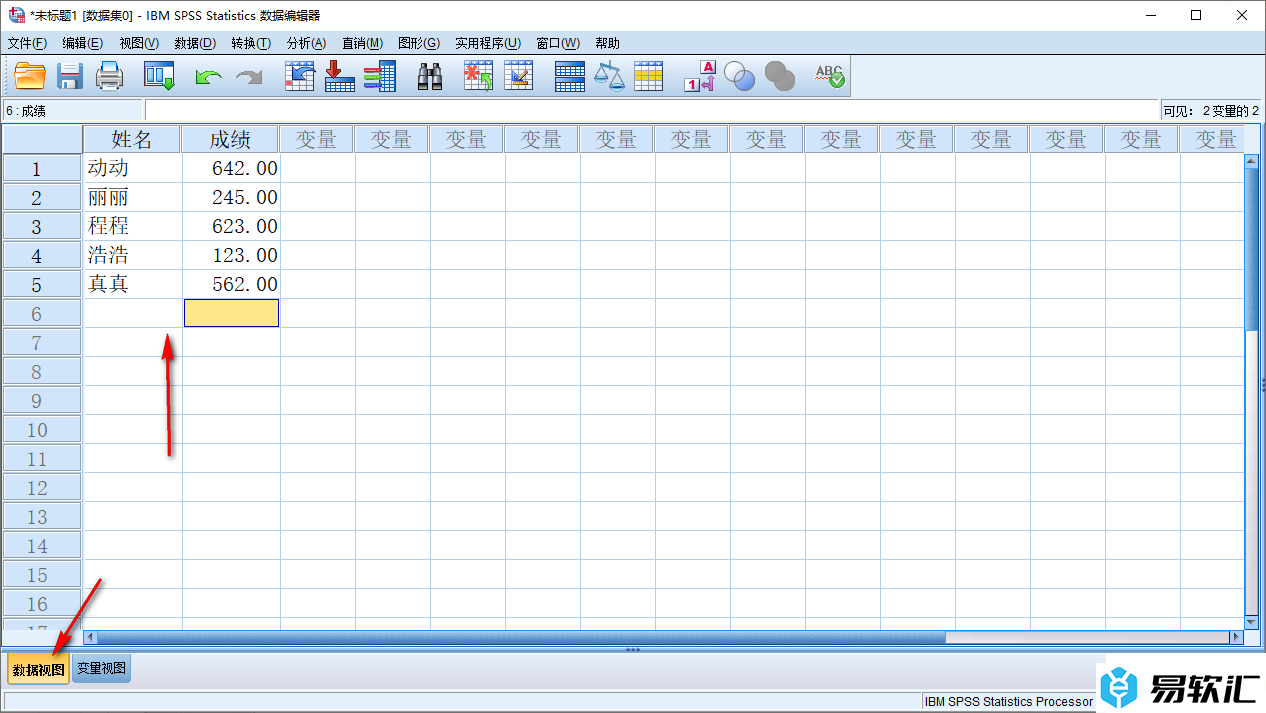This screenshot has width=1266, height=713.
Task: Open Find with binoculars icon
Action: (x=430, y=76)
